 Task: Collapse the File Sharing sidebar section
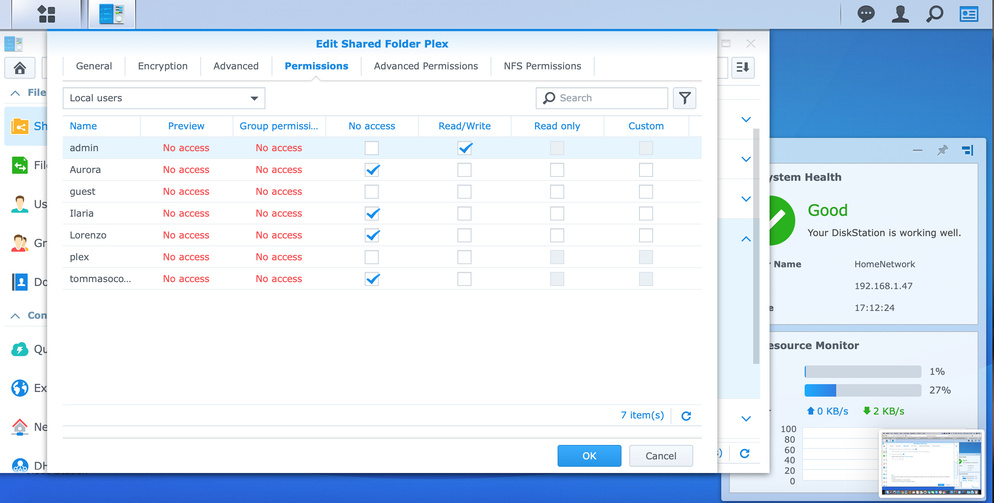click(x=15, y=93)
